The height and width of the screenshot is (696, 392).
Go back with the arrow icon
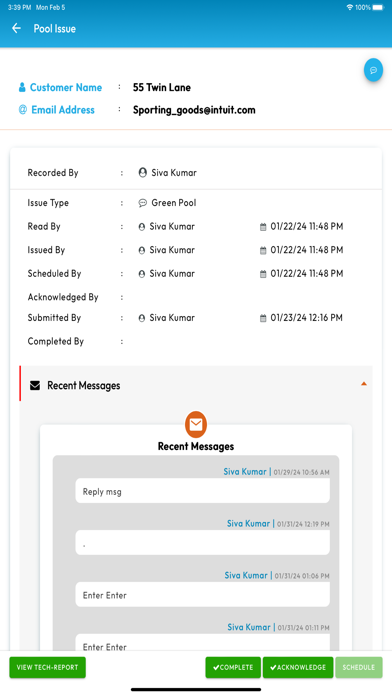pyautogui.click(x=16, y=28)
